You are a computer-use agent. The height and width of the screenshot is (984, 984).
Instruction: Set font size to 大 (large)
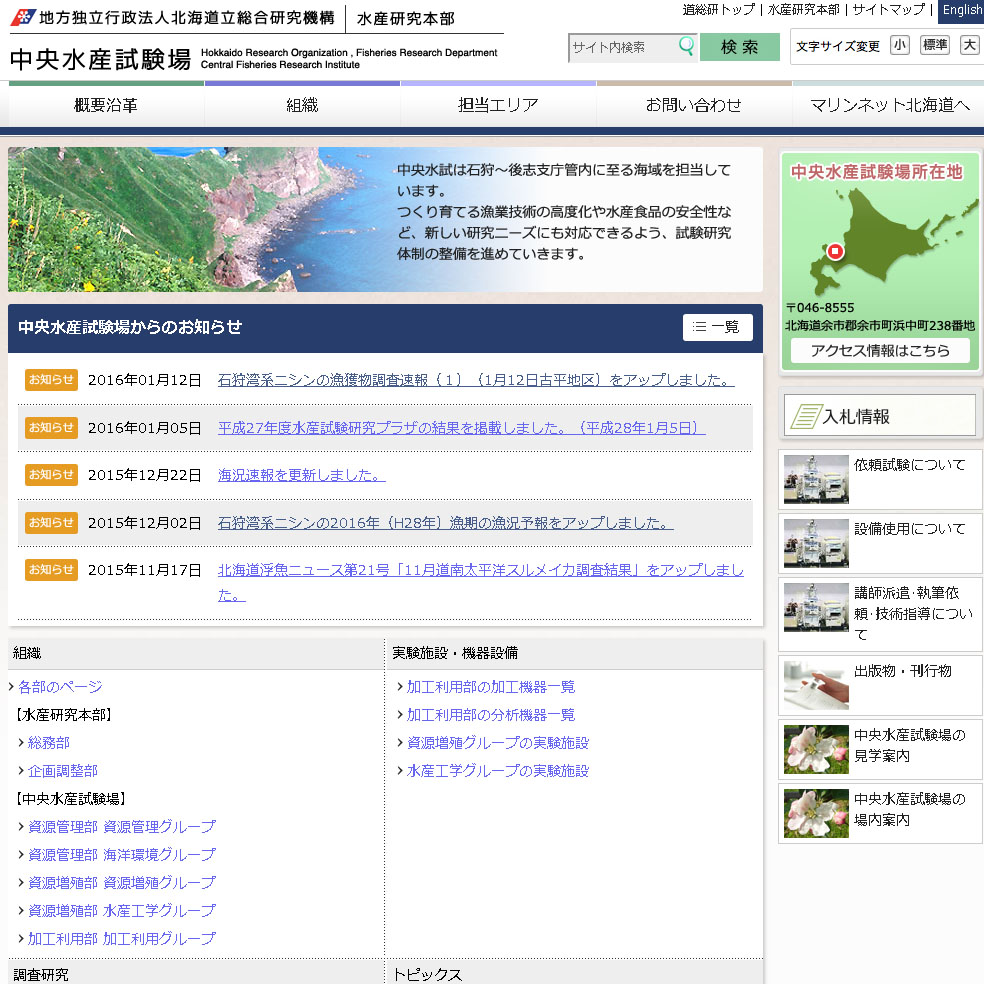969,45
